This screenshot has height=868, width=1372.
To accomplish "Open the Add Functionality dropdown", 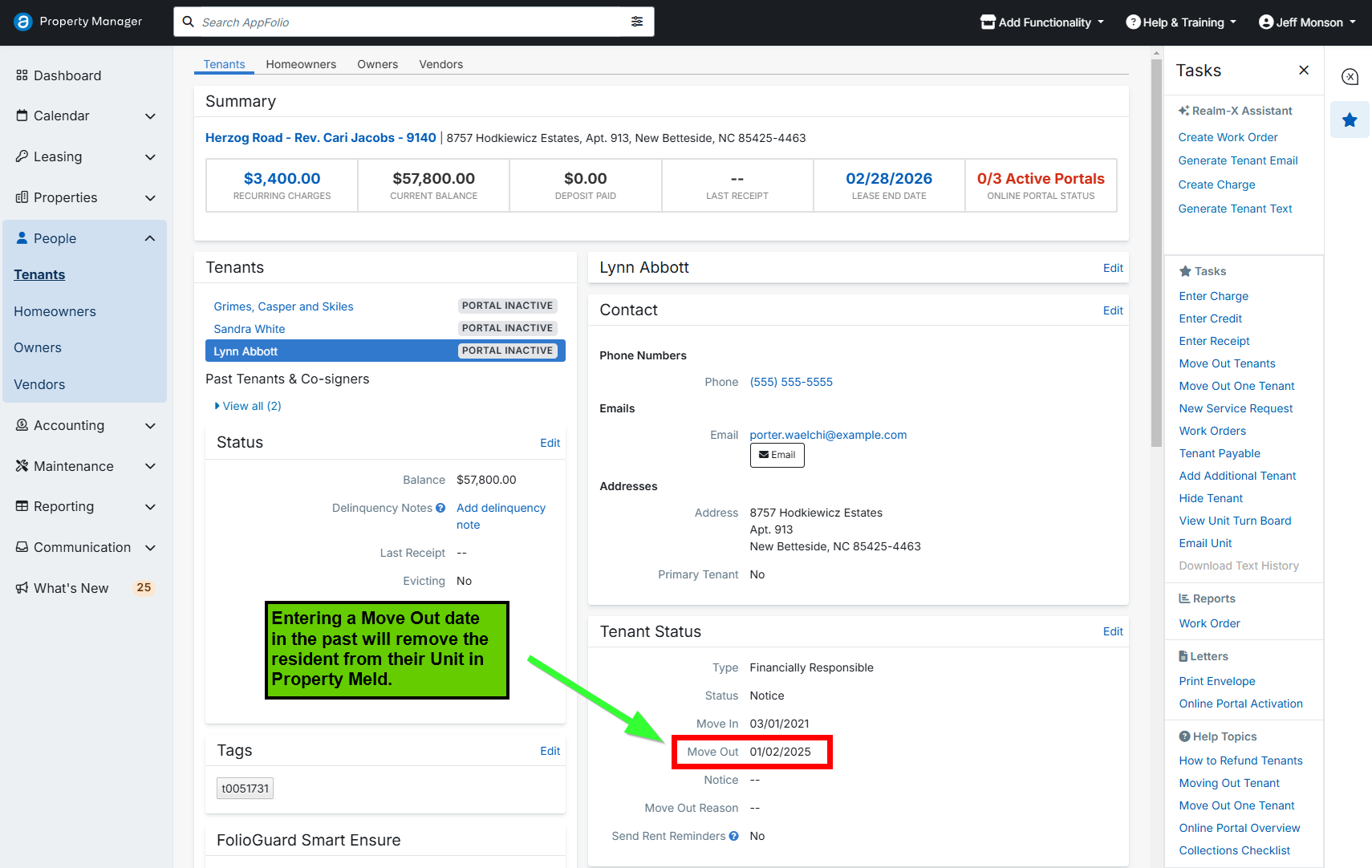I will [1042, 22].
